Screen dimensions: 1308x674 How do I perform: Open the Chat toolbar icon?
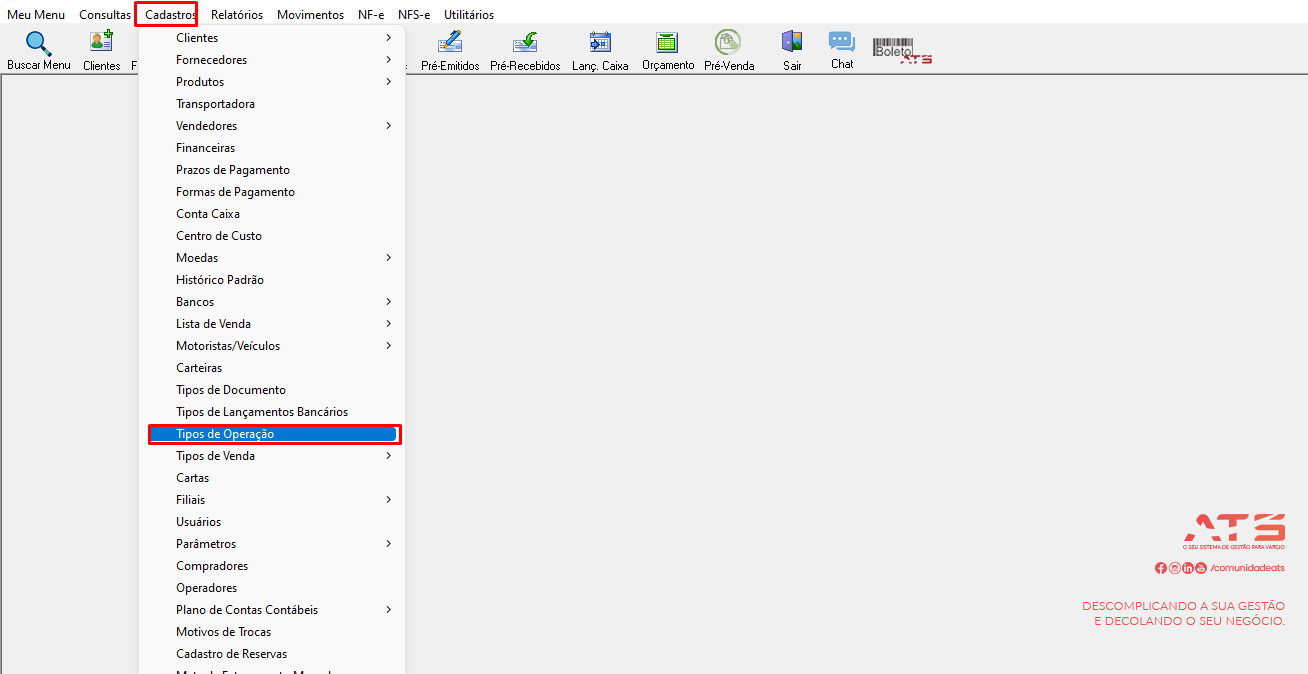pos(842,42)
